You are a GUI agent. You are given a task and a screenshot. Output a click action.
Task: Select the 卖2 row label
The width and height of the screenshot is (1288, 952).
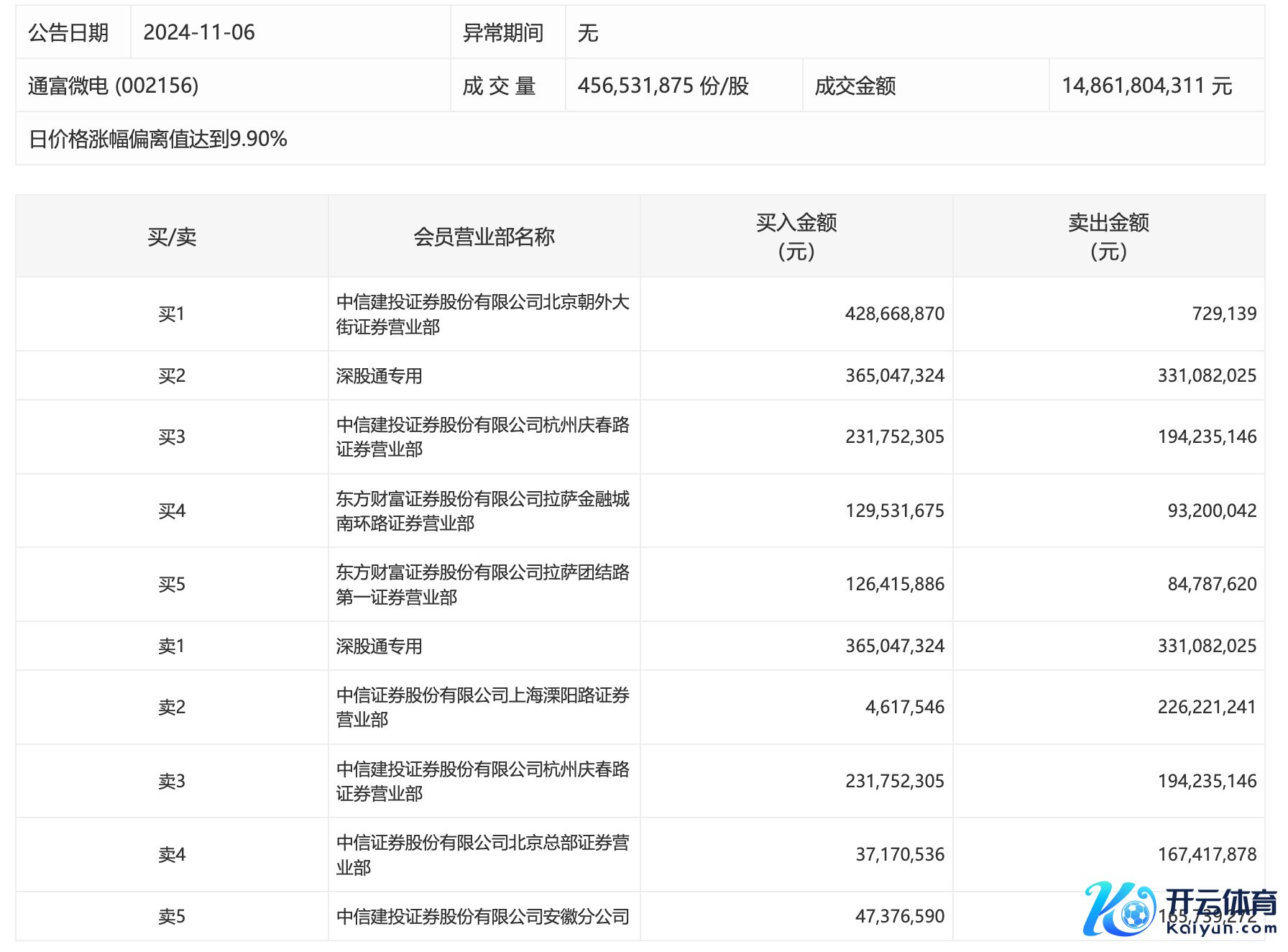[x=172, y=708]
